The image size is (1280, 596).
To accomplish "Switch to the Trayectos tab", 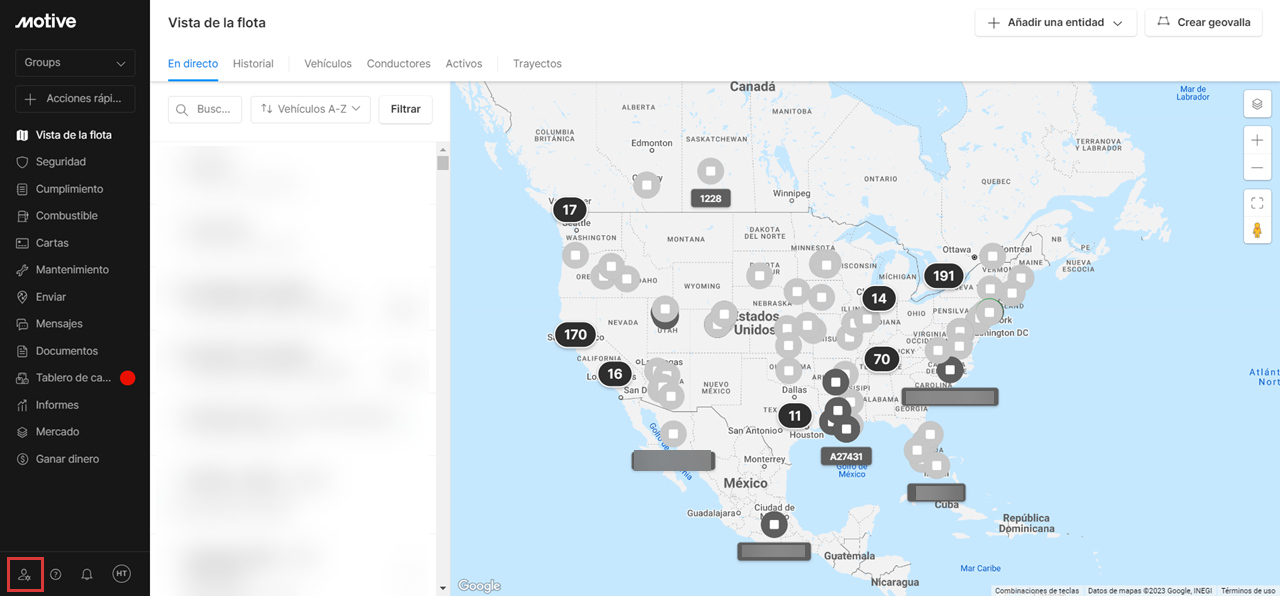I will pos(537,64).
